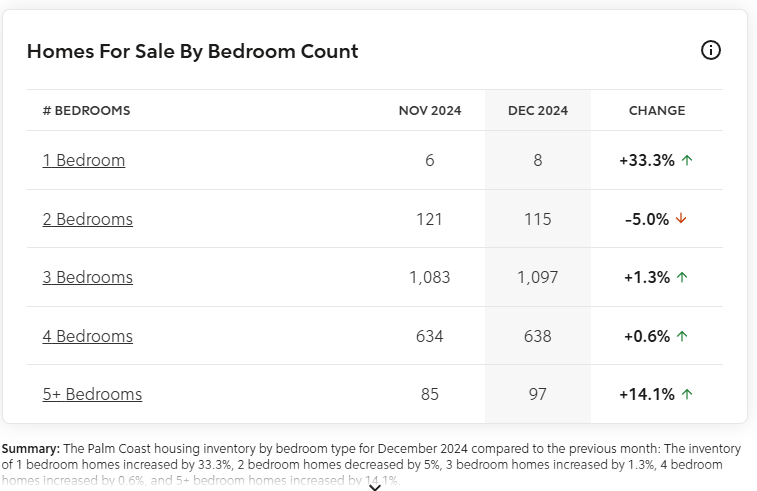The image size is (757, 491).
Task: Click the CHANGE column header
Action: click(657, 111)
